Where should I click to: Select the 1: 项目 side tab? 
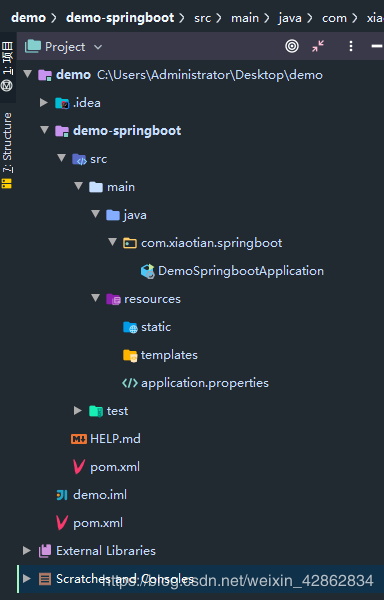pos(7,66)
